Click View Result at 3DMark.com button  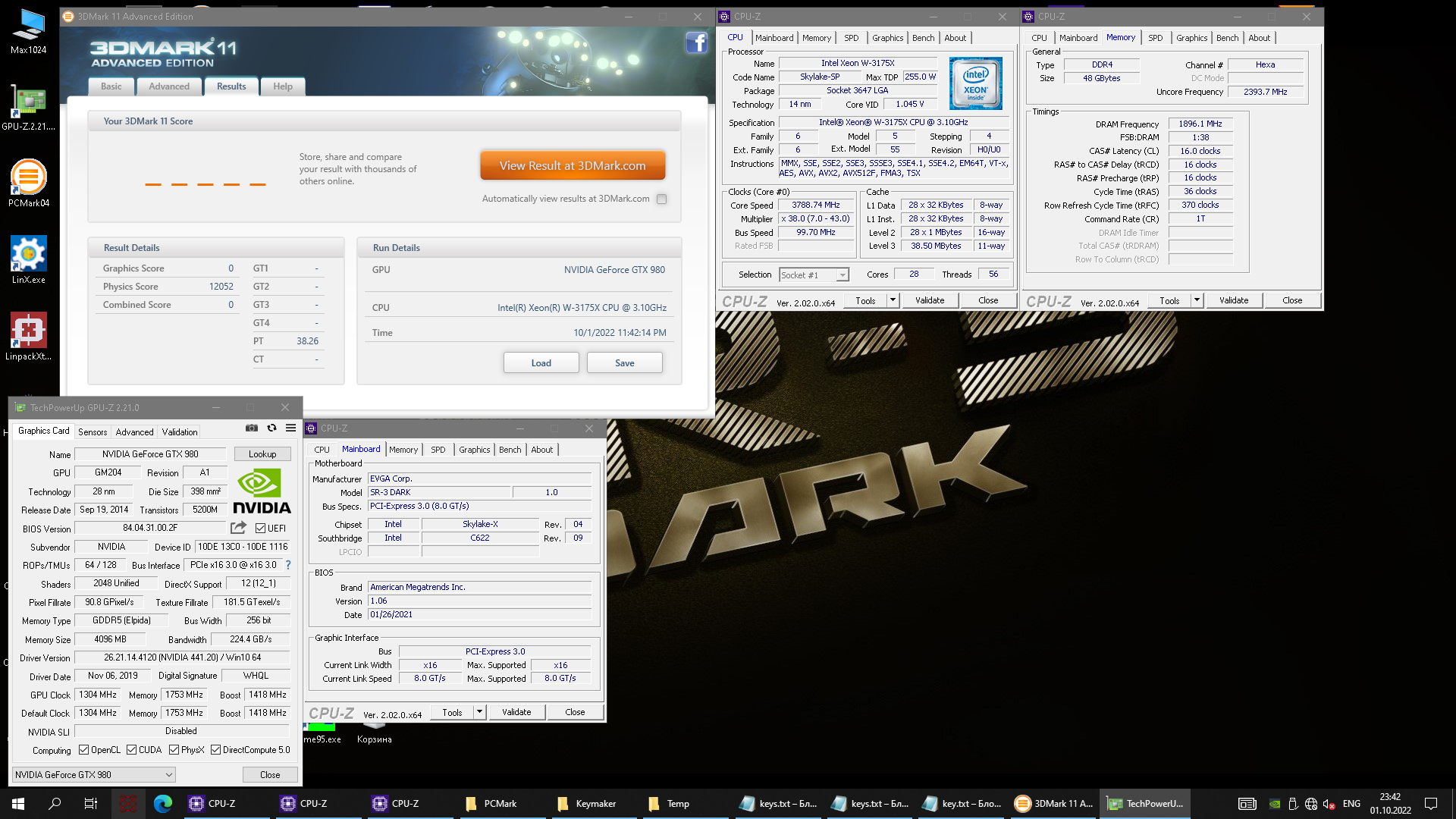573,165
